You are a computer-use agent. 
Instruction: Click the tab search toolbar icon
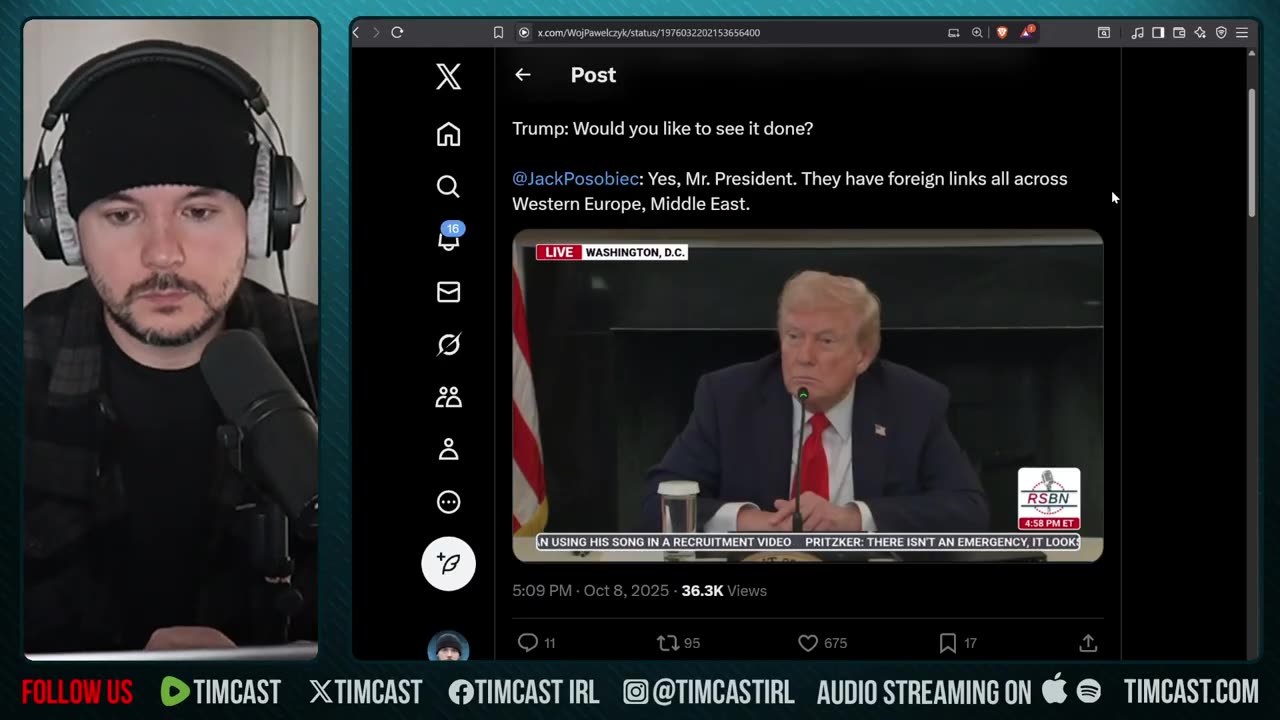click(x=1104, y=33)
